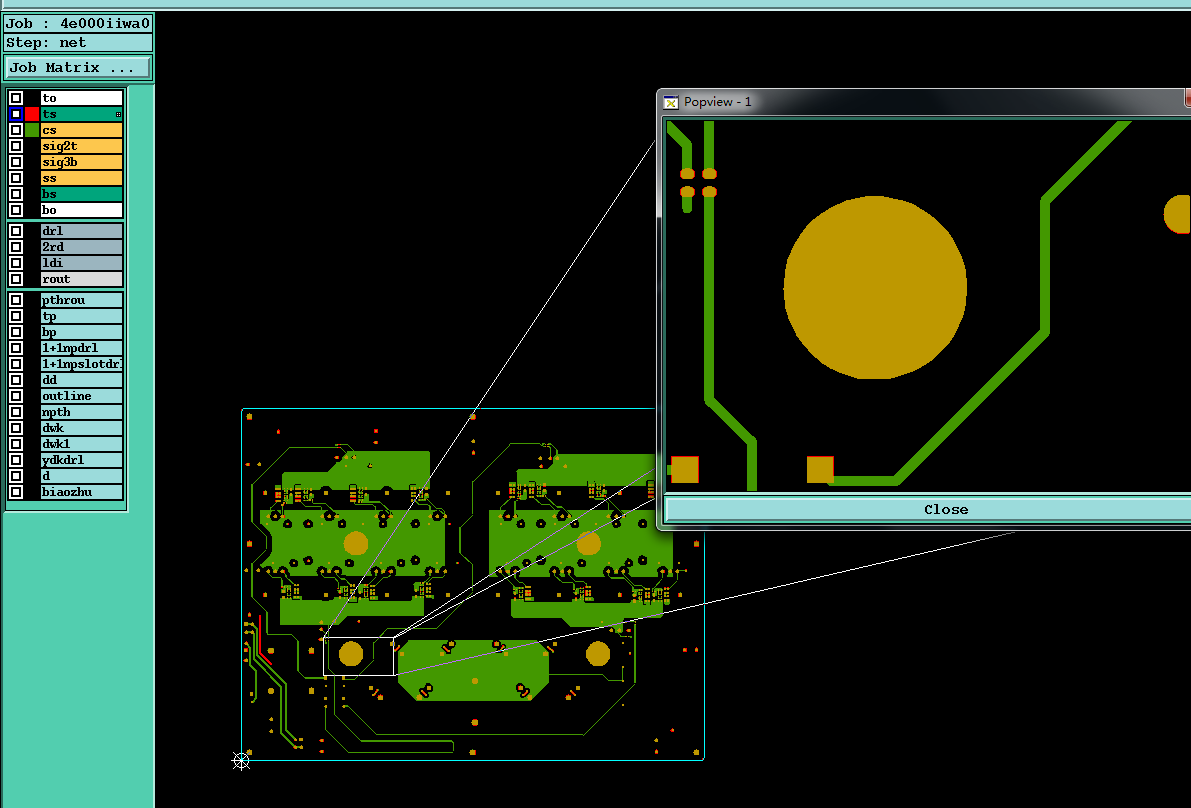This screenshot has width=1191, height=808.
Task: Pick the rout layer name
Action: point(81,279)
